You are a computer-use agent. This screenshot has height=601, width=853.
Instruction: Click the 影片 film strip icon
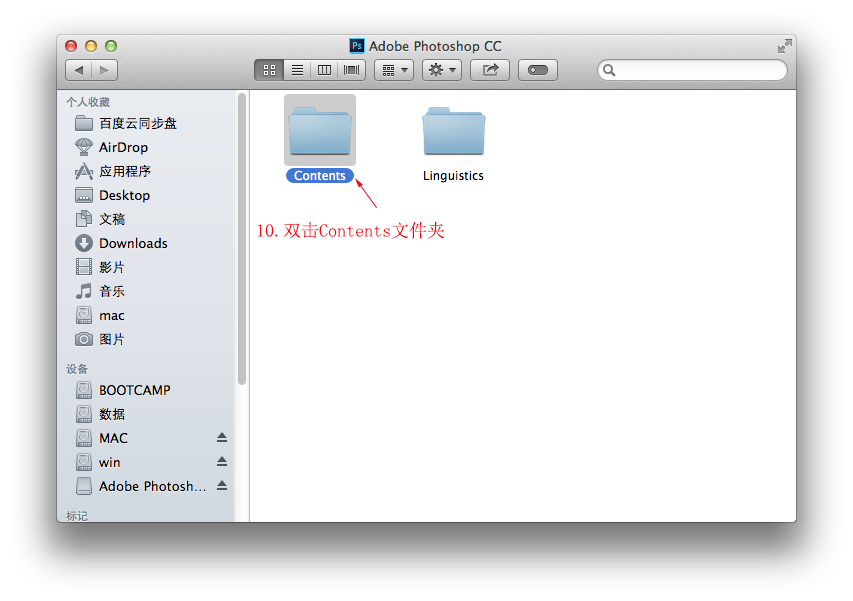pyautogui.click(x=84, y=267)
